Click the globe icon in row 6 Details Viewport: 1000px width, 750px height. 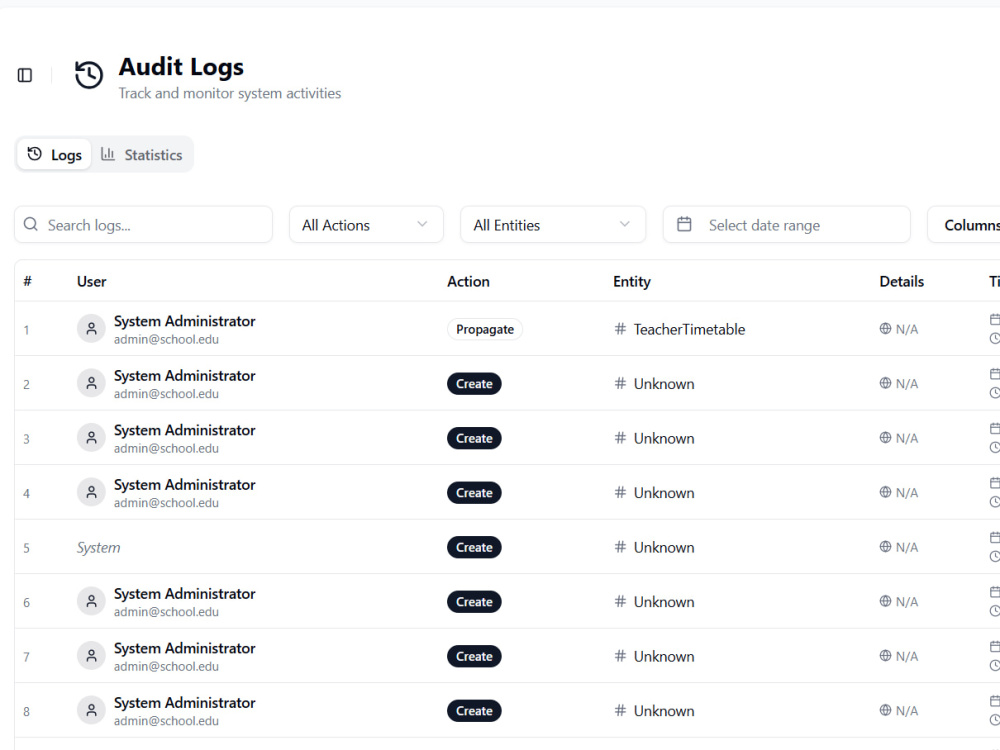pyautogui.click(x=885, y=601)
